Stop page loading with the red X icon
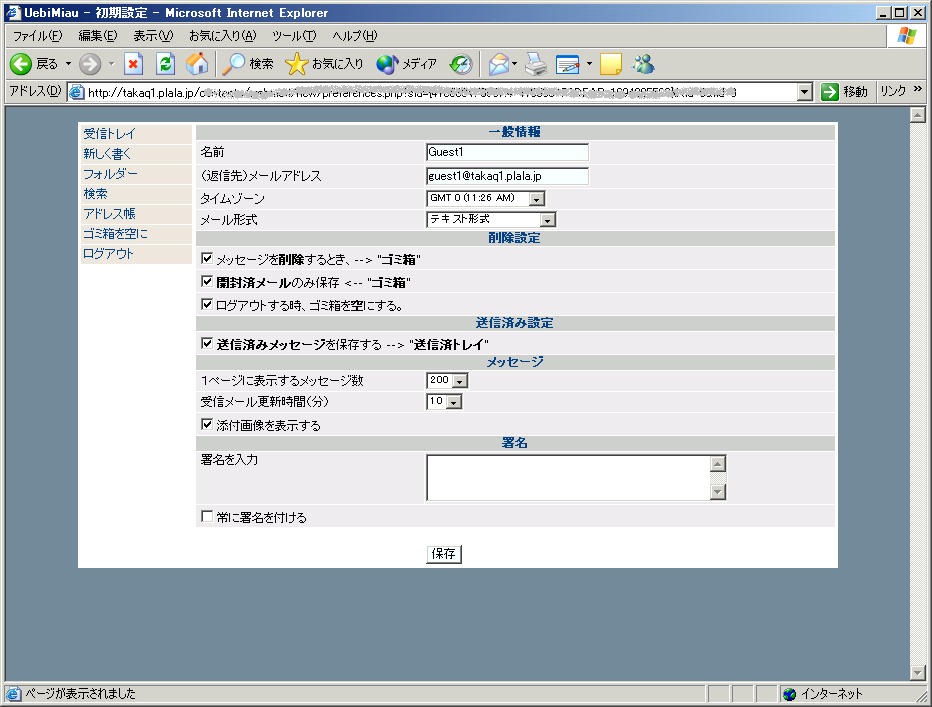 pyautogui.click(x=133, y=64)
